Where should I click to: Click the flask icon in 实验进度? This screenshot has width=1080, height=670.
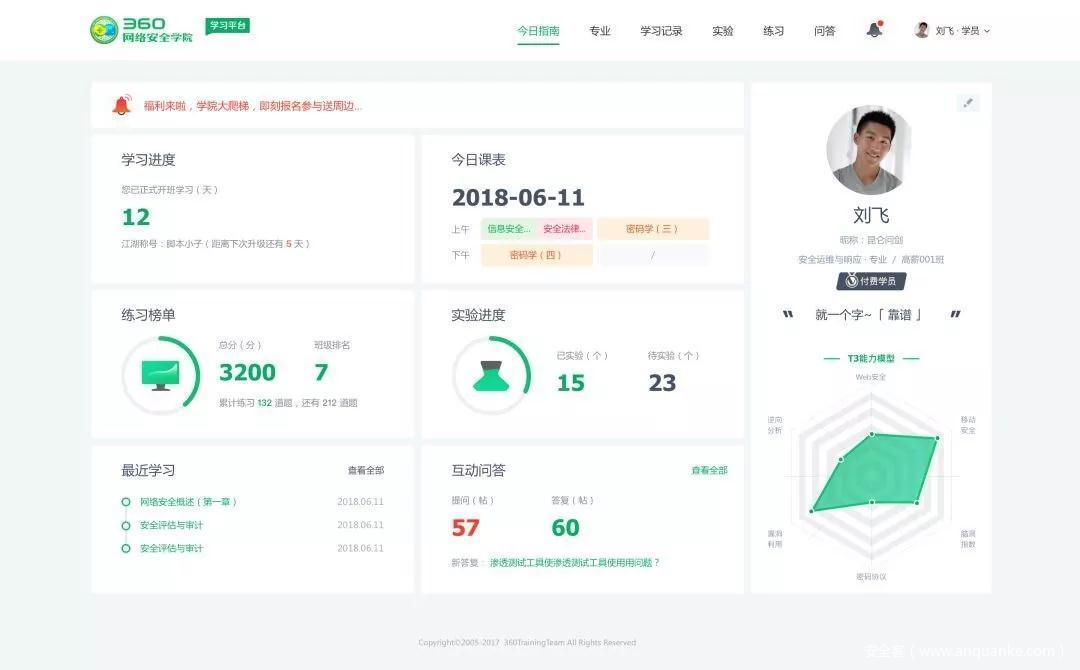(491, 376)
